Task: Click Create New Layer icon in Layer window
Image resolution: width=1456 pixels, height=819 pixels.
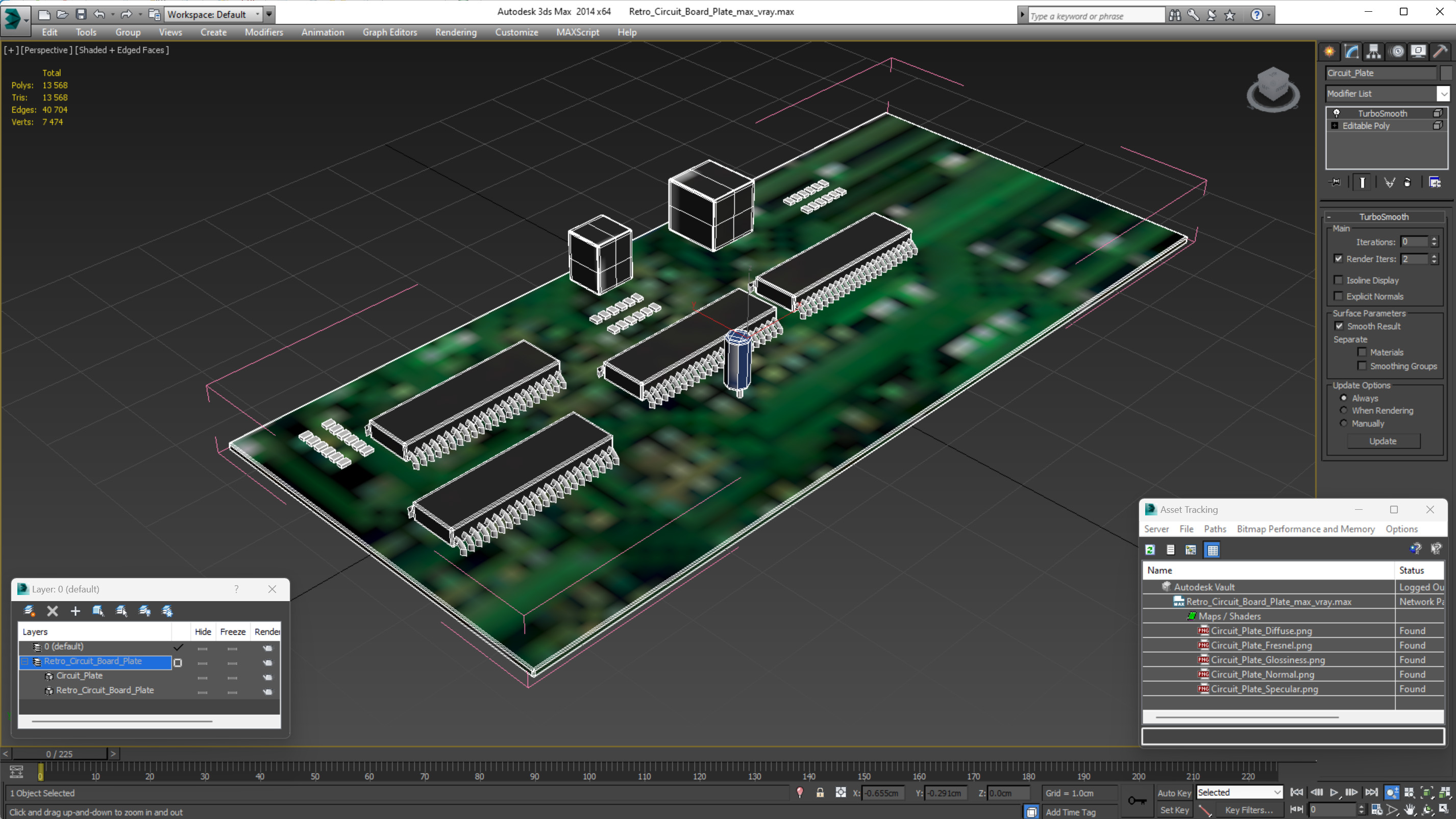Action: (30, 610)
